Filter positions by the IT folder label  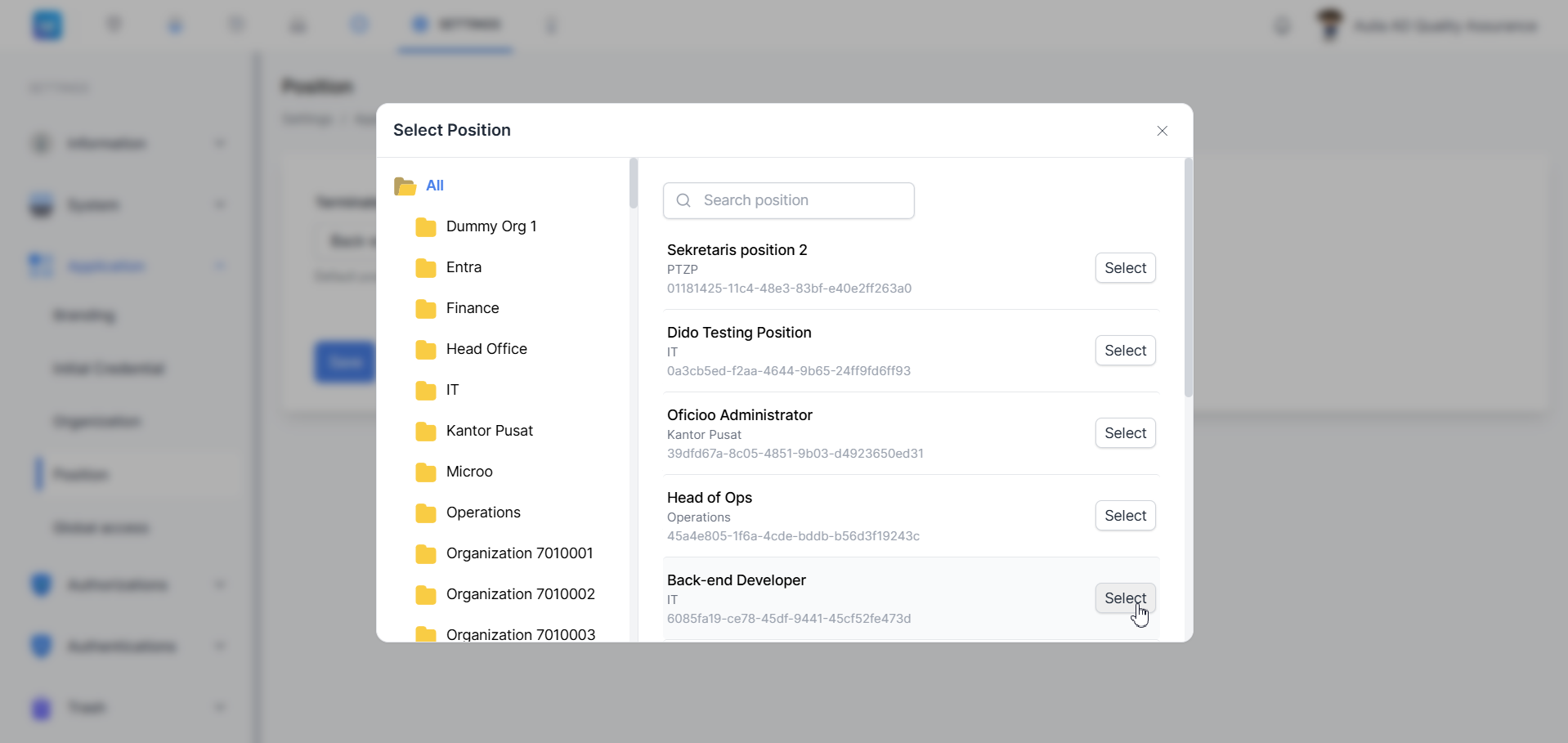pos(452,390)
